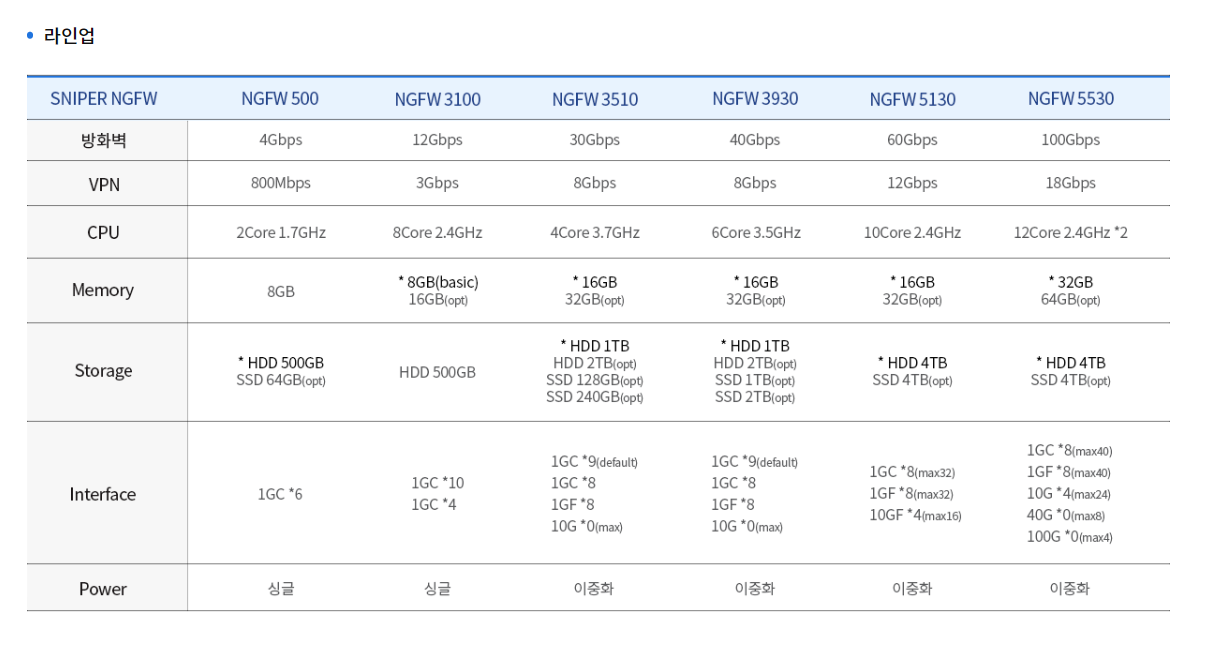
Task: Click the Storage row label
Action: [105, 370]
